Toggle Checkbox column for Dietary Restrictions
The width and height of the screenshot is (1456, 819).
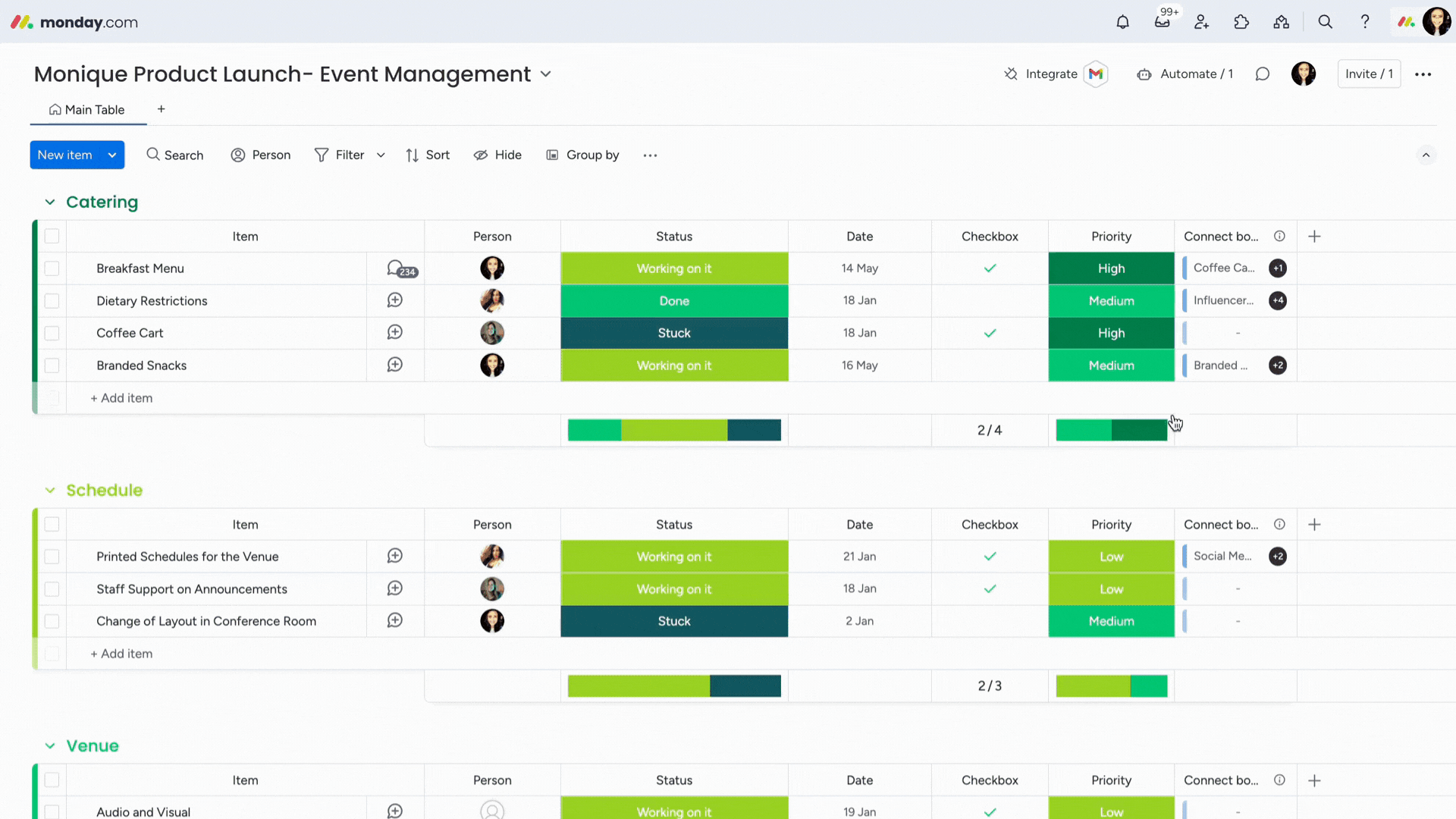click(x=990, y=300)
